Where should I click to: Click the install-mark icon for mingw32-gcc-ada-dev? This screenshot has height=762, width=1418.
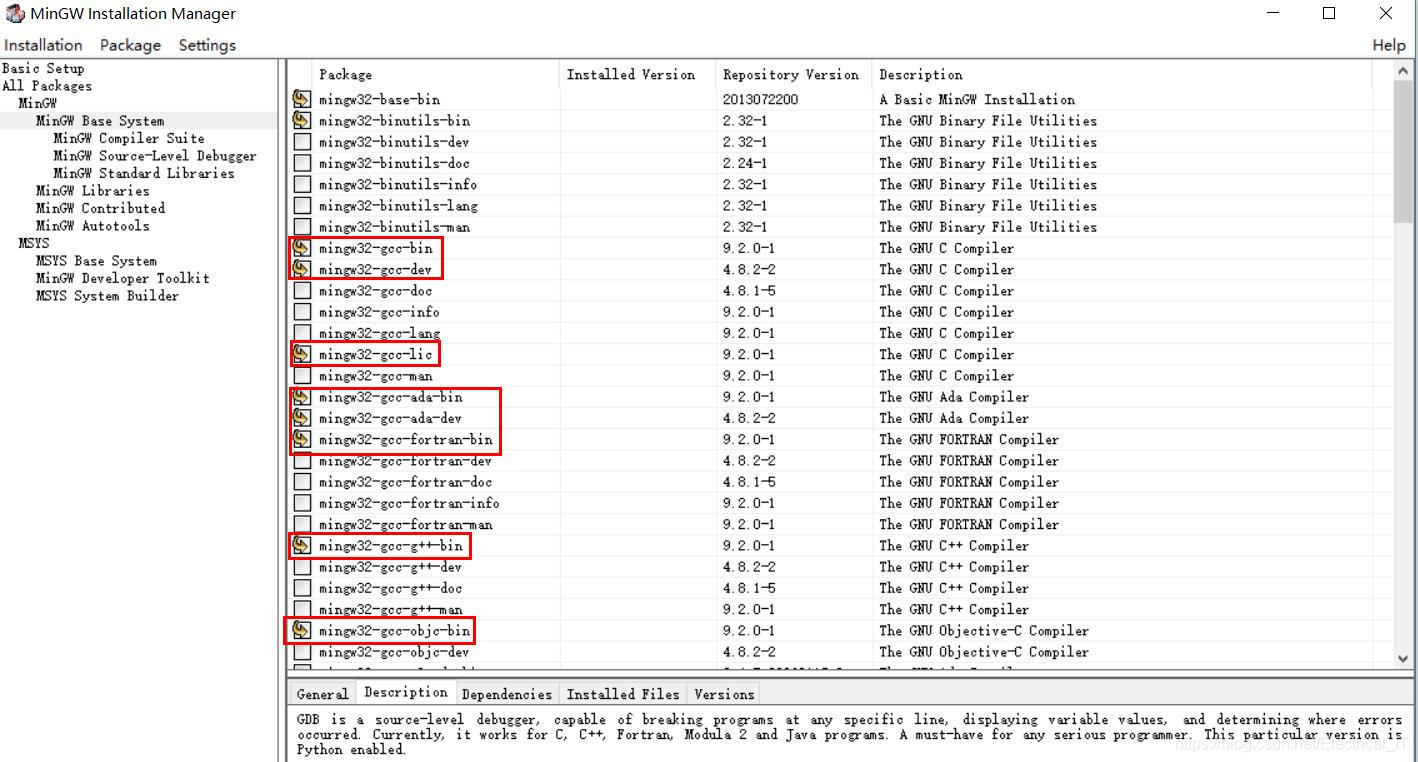[302, 418]
